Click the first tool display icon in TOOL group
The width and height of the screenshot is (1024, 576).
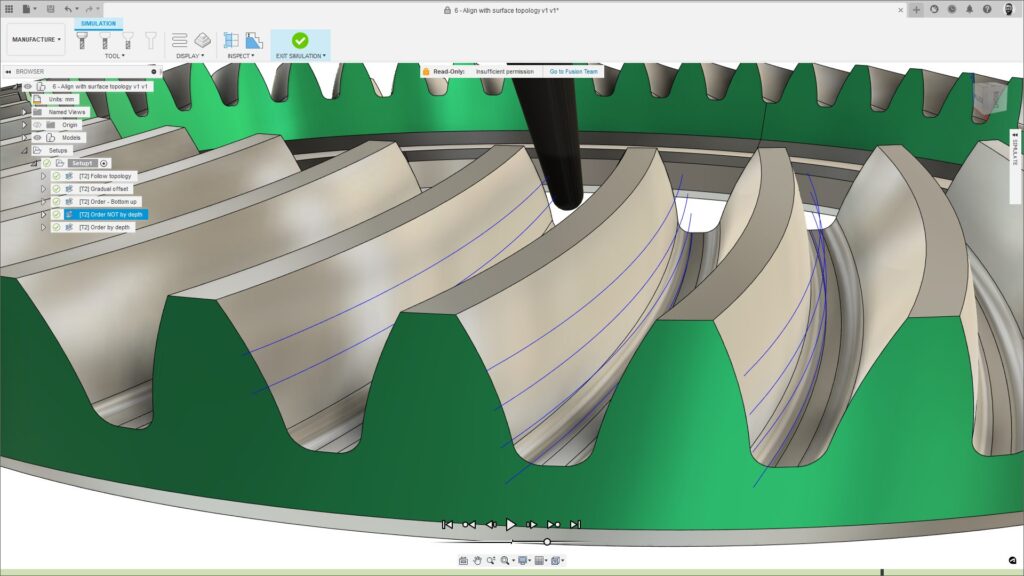[x=82, y=40]
